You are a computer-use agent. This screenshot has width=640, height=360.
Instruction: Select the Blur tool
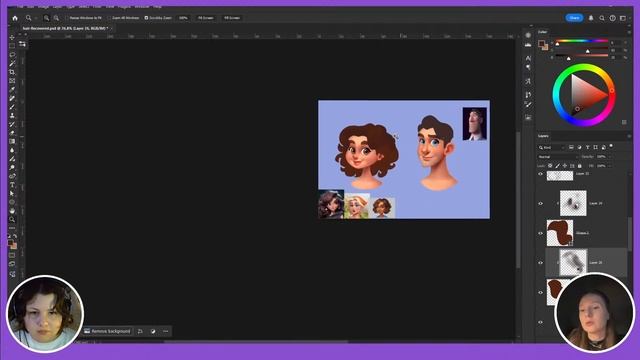click(12, 150)
